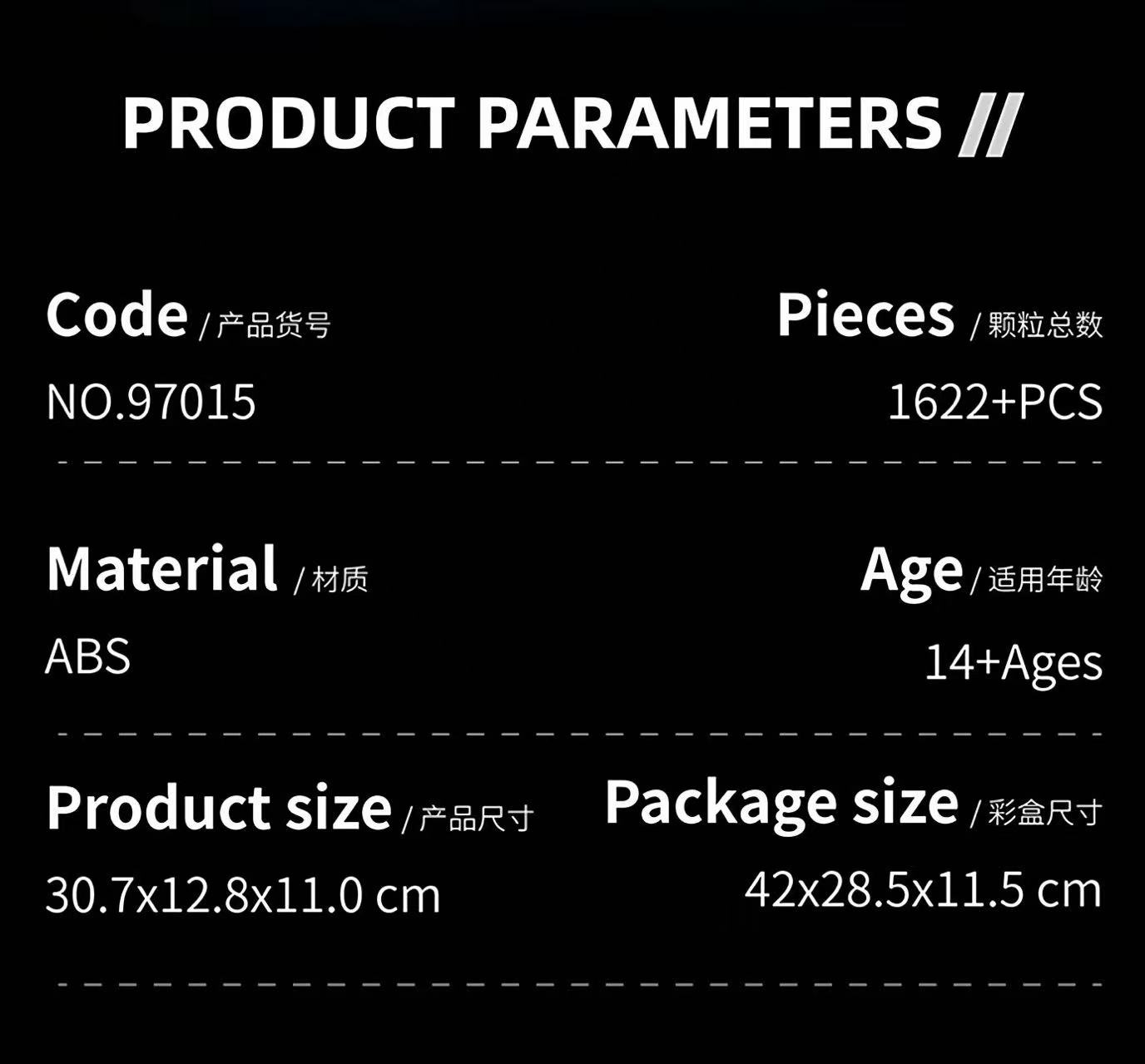Click the Age label
The image size is (1145, 1064).
911,571
